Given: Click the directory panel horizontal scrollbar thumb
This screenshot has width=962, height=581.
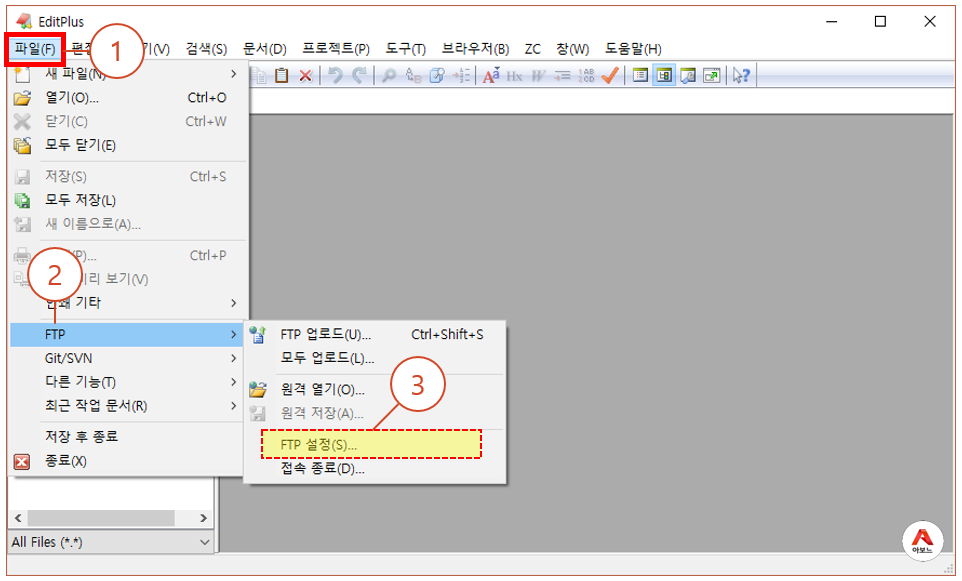Looking at the screenshot, I should pos(101,518).
